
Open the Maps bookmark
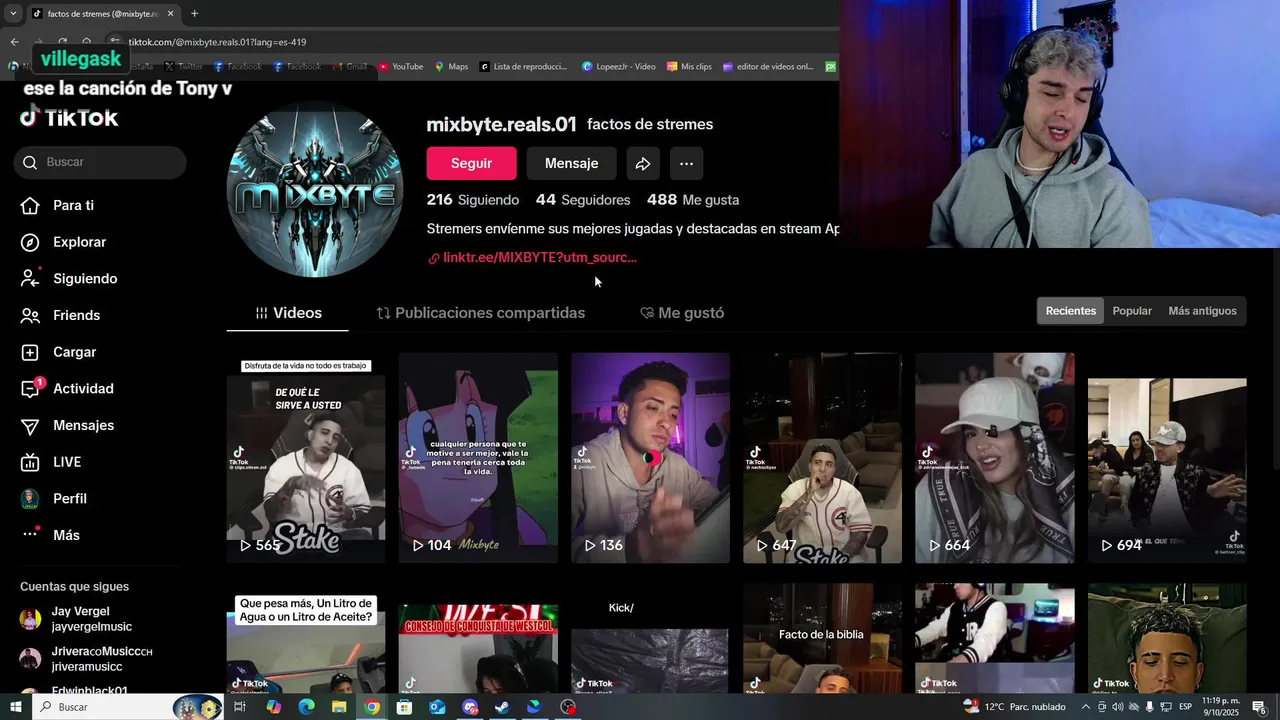click(x=451, y=67)
